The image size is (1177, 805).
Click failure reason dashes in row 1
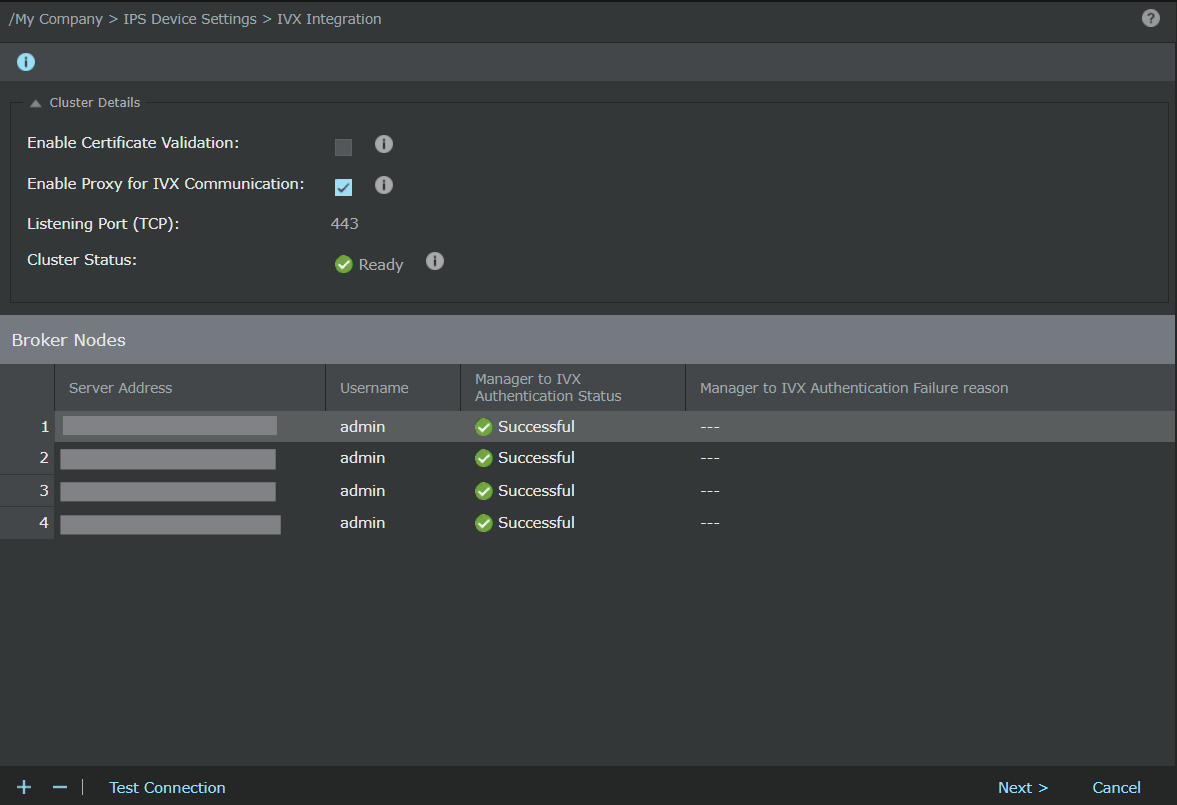710,427
